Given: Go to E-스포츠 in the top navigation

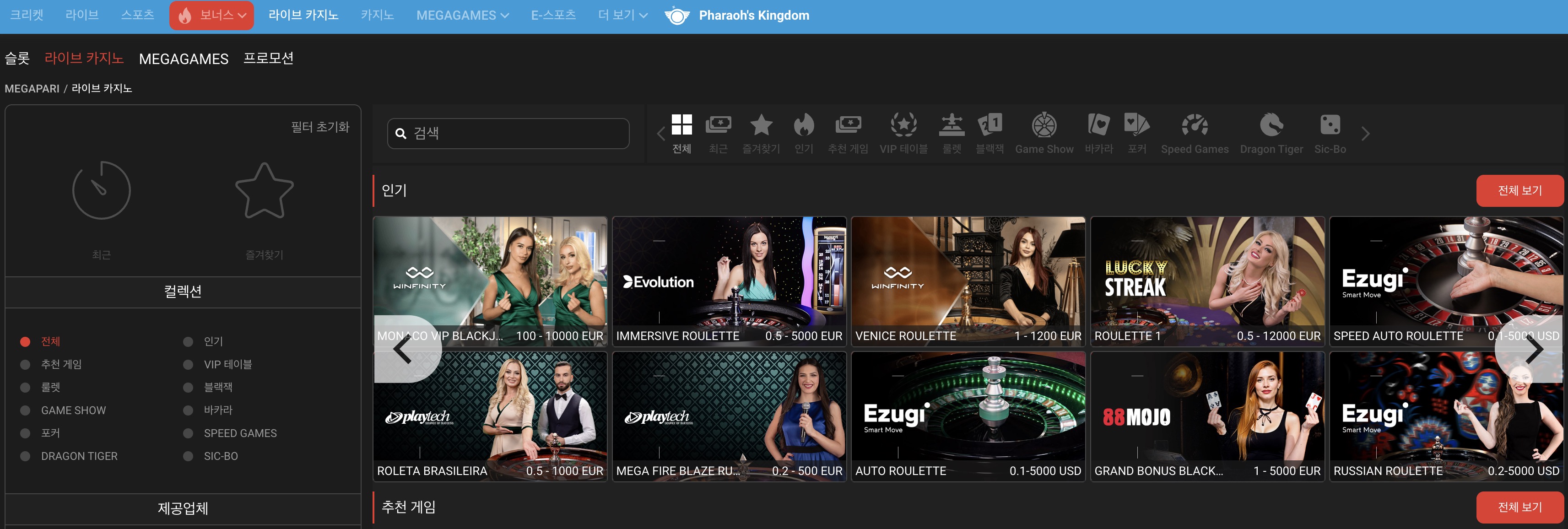Looking at the screenshot, I should [x=553, y=15].
